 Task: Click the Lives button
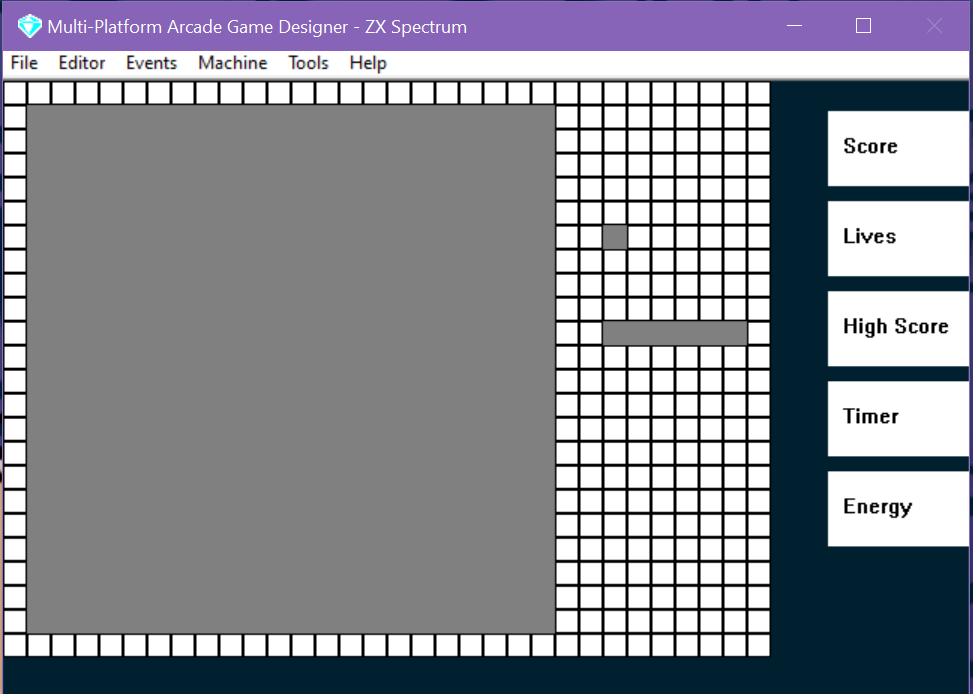pos(898,238)
